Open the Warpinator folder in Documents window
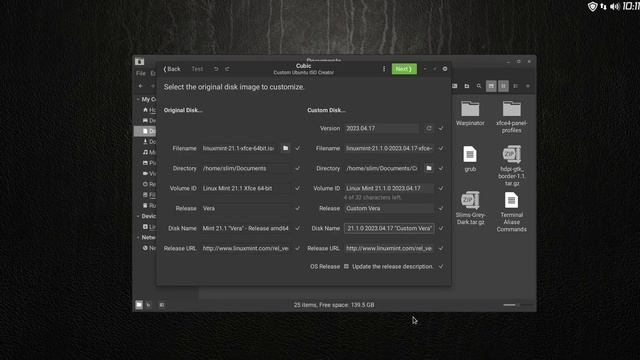This screenshot has width=640, height=360. point(470,113)
